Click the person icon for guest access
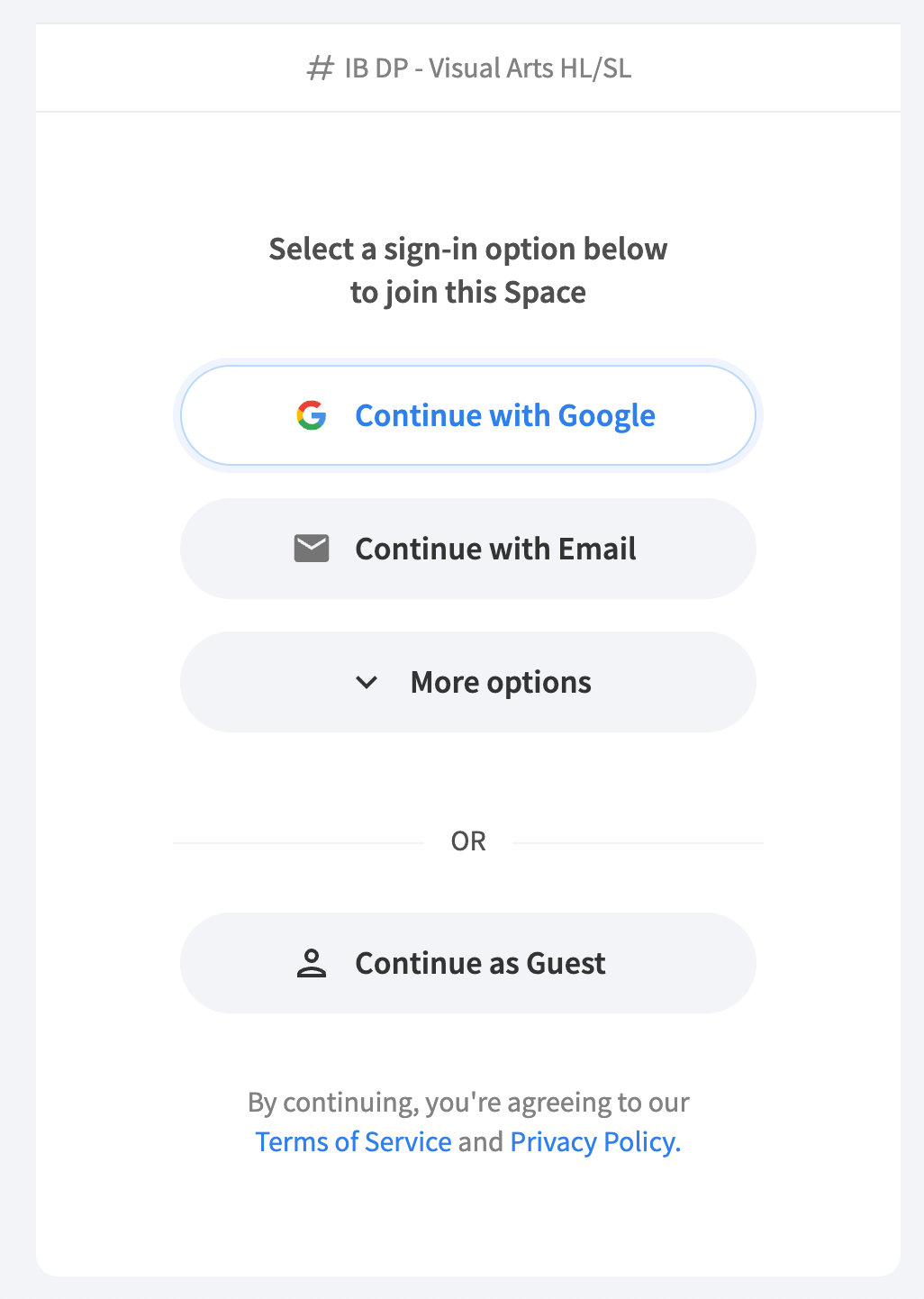 pyautogui.click(x=312, y=963)
